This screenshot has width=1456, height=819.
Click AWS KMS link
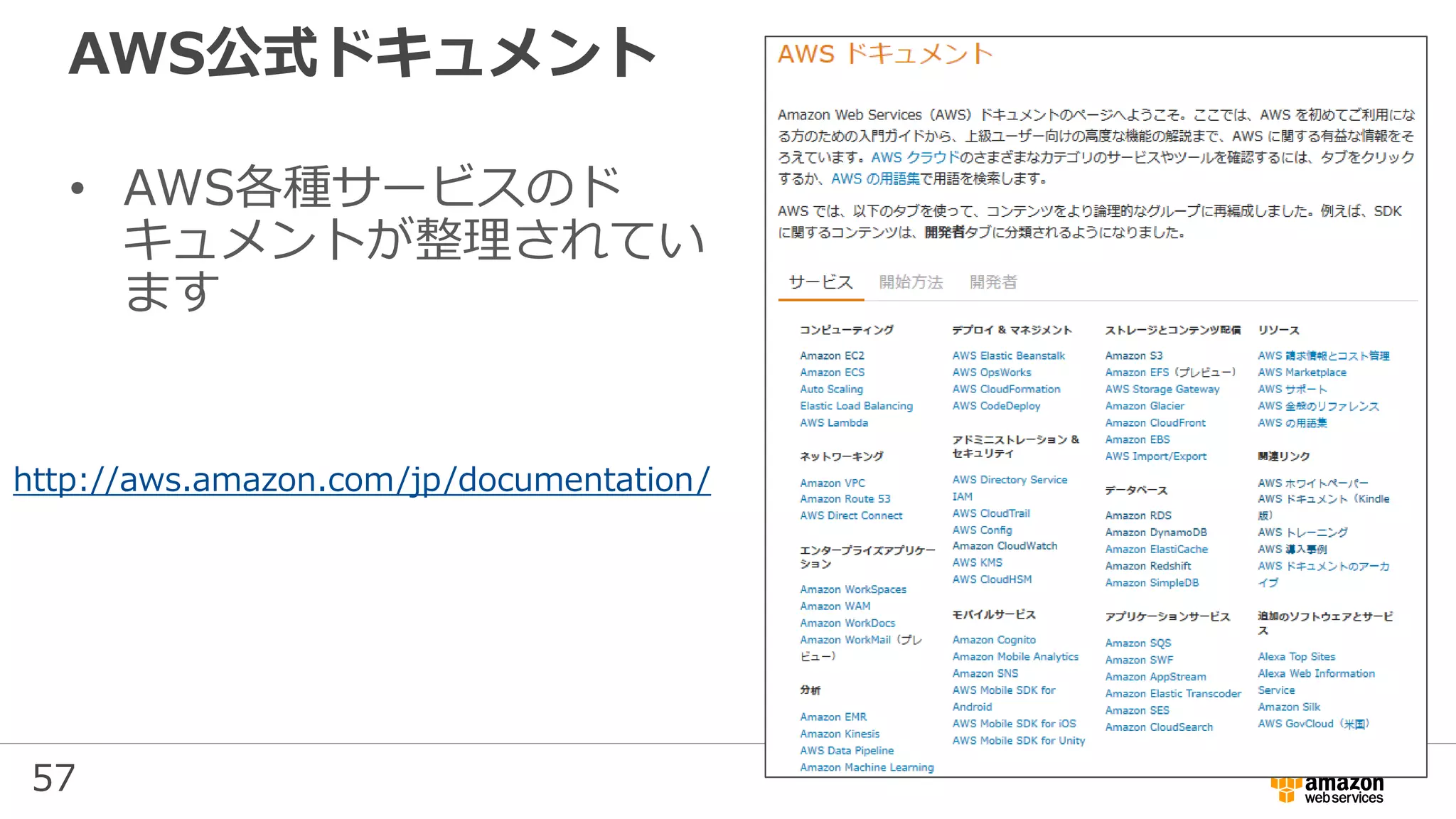pyautogui.click(x=978, y=563)
